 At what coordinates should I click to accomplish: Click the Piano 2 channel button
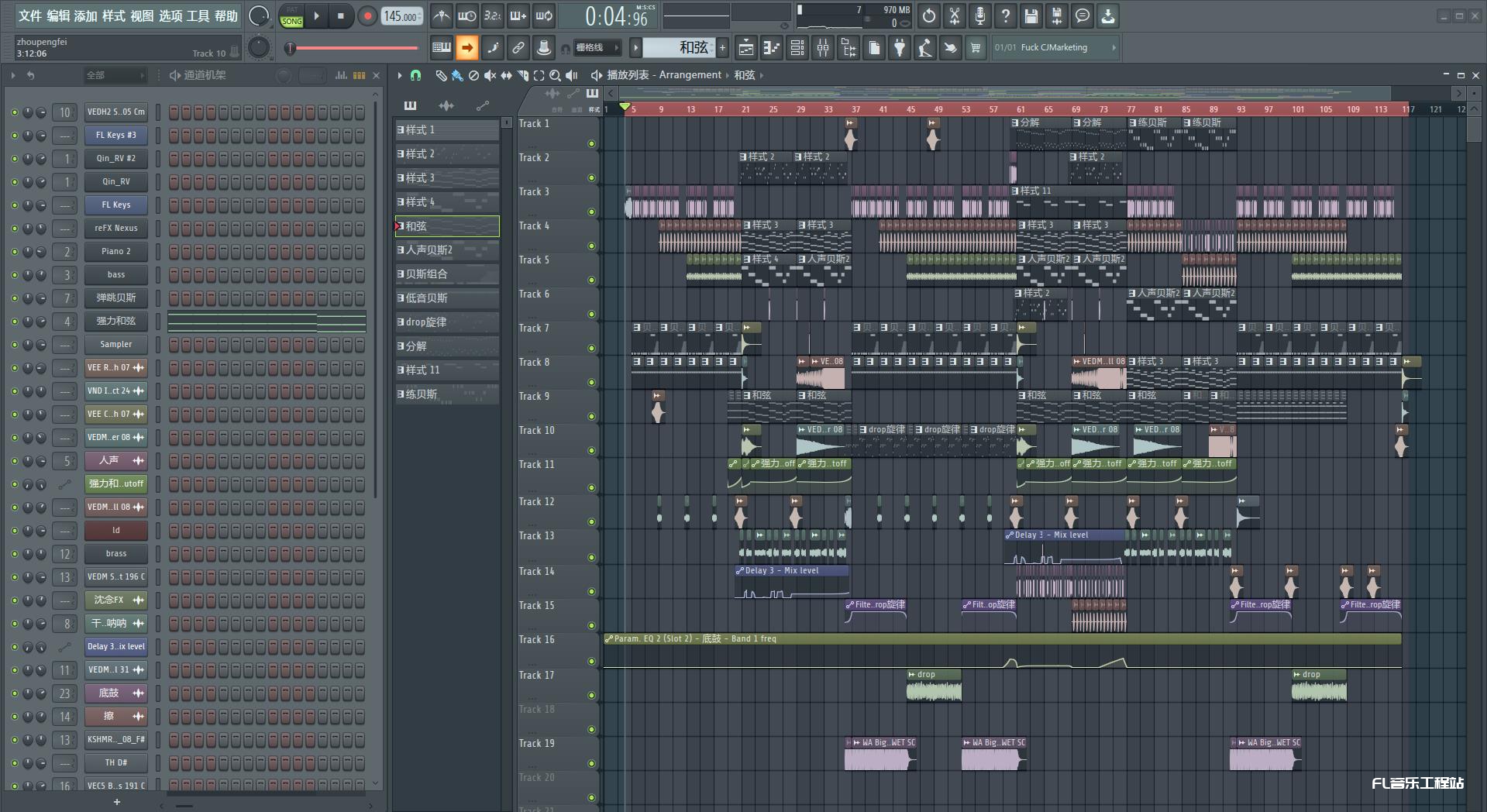(116, 252)
